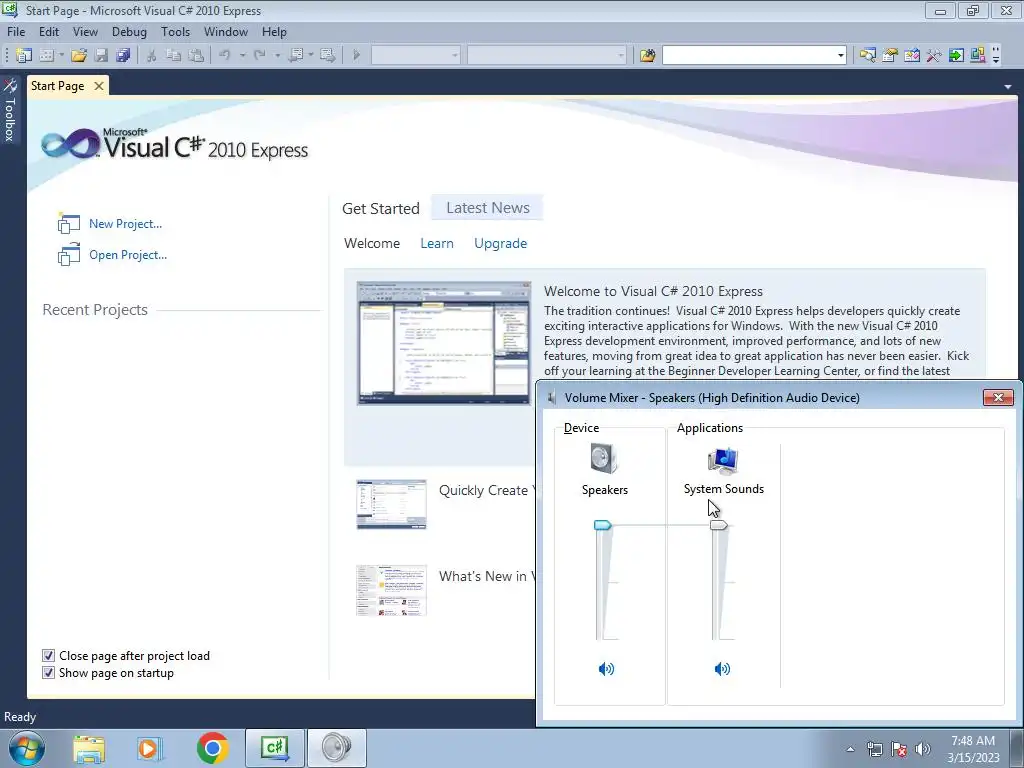Switch to the Latest News tab

point(488,208)
